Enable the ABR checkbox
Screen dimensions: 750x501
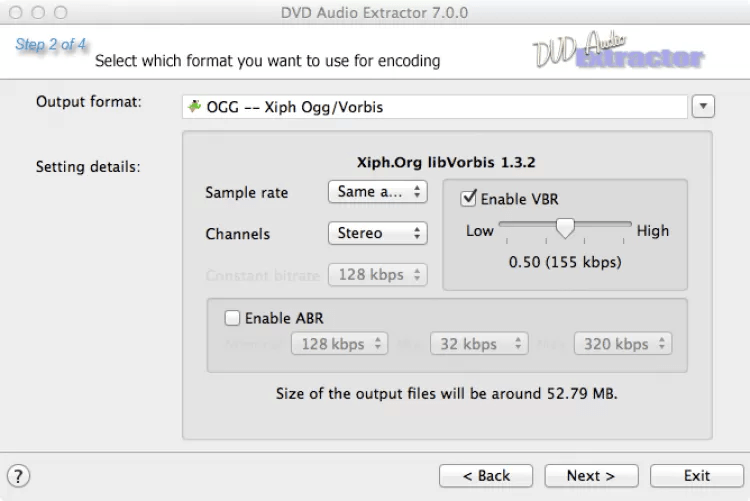coord(232,319)
